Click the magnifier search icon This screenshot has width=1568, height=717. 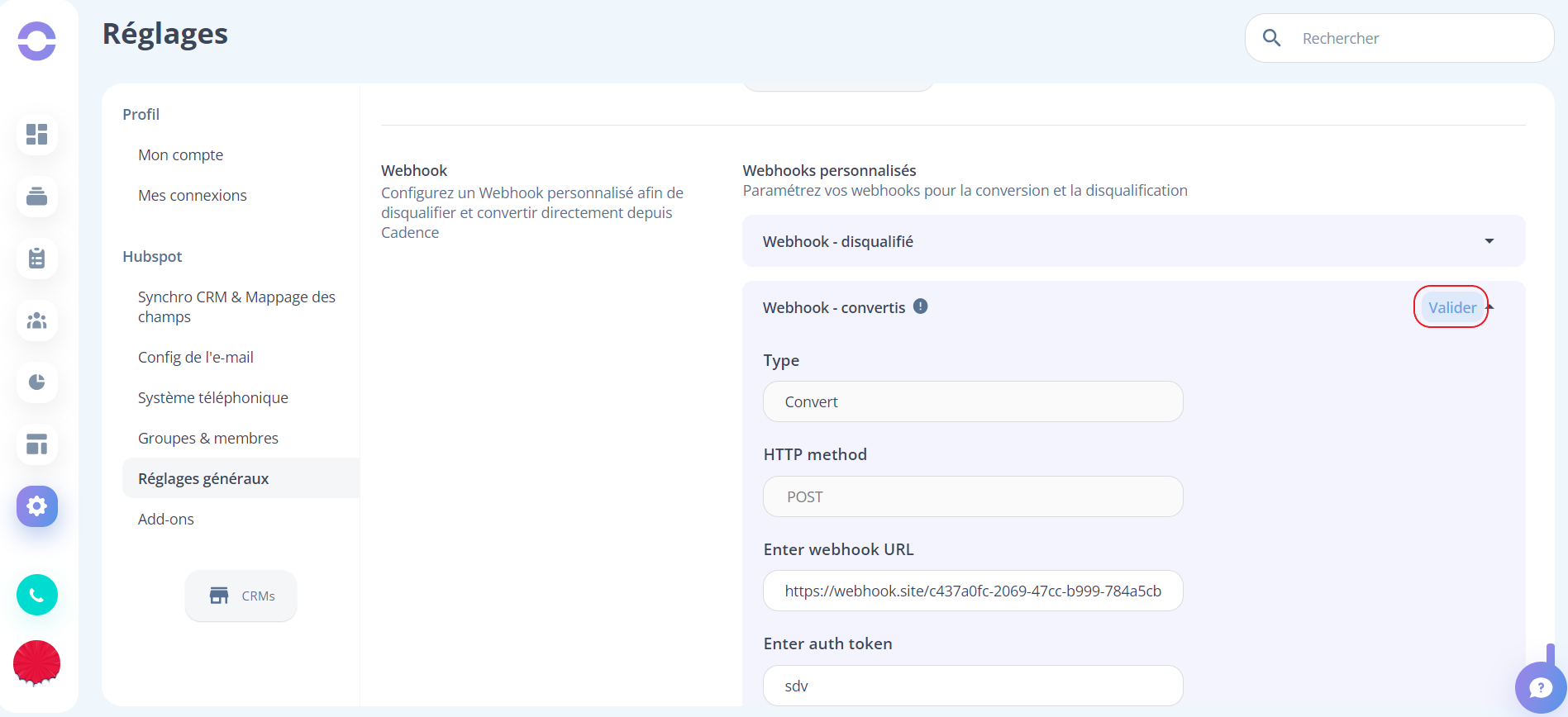(1272, 38)
